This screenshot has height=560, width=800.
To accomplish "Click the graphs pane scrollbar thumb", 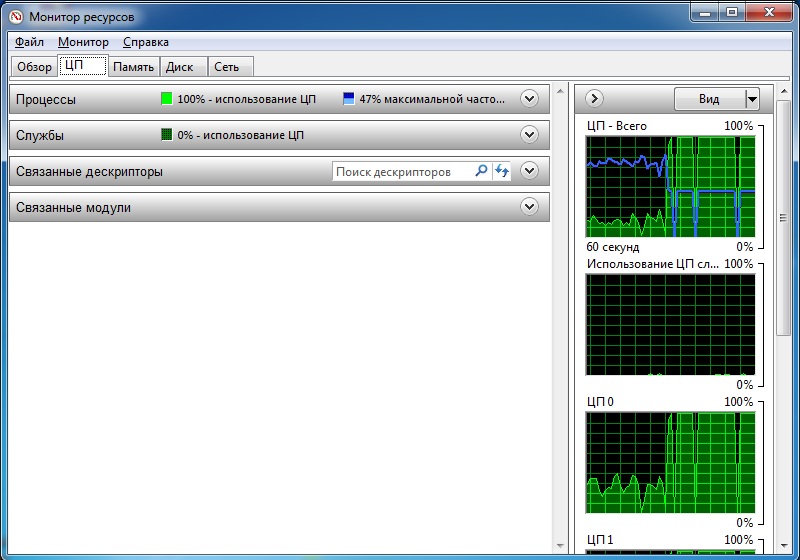I will pyautogui.click(x=783, y=218).
